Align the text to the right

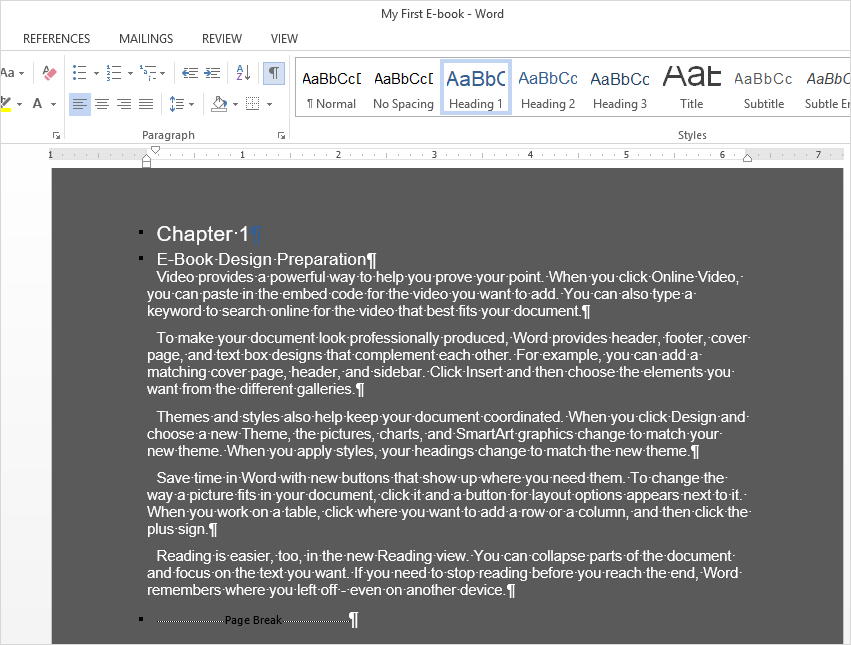pos(124,104)
